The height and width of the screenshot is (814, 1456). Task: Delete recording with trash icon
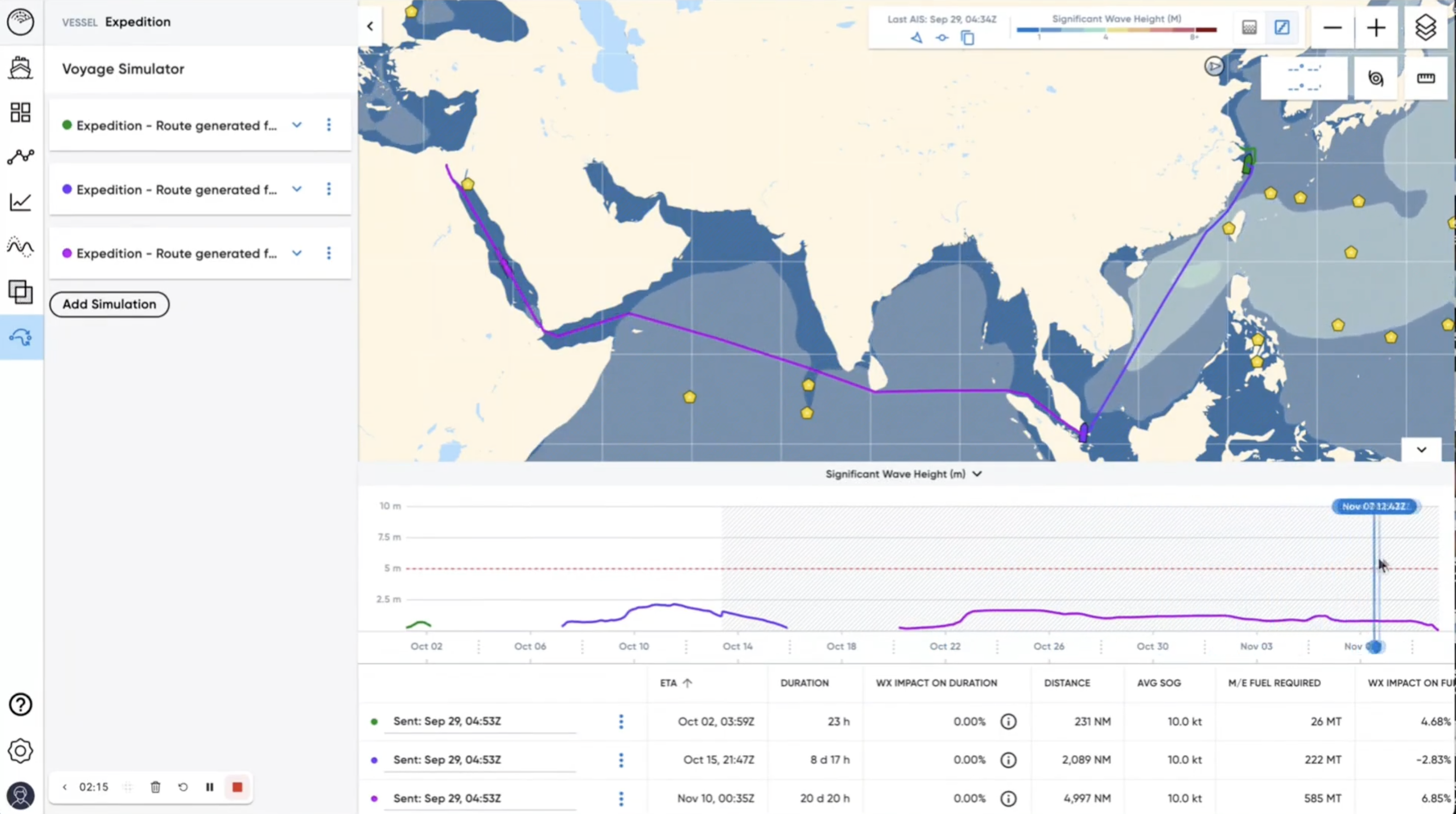(x=155, y=787)
